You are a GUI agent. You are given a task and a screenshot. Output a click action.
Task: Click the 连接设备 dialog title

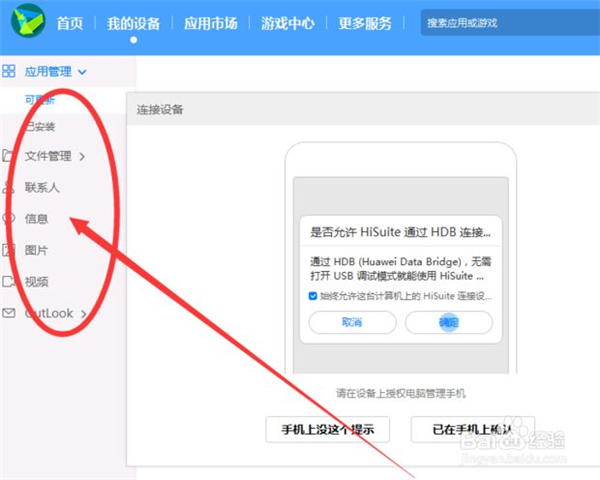coord(160,110)
